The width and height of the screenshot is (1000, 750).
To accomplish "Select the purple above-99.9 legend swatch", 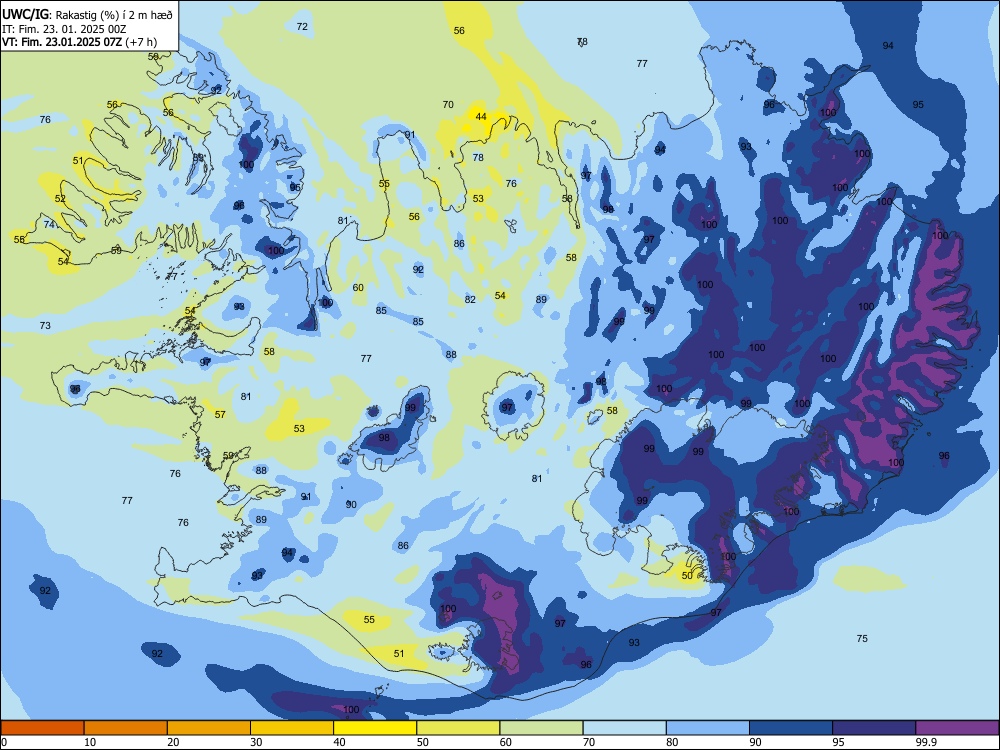I will (957, 728).
